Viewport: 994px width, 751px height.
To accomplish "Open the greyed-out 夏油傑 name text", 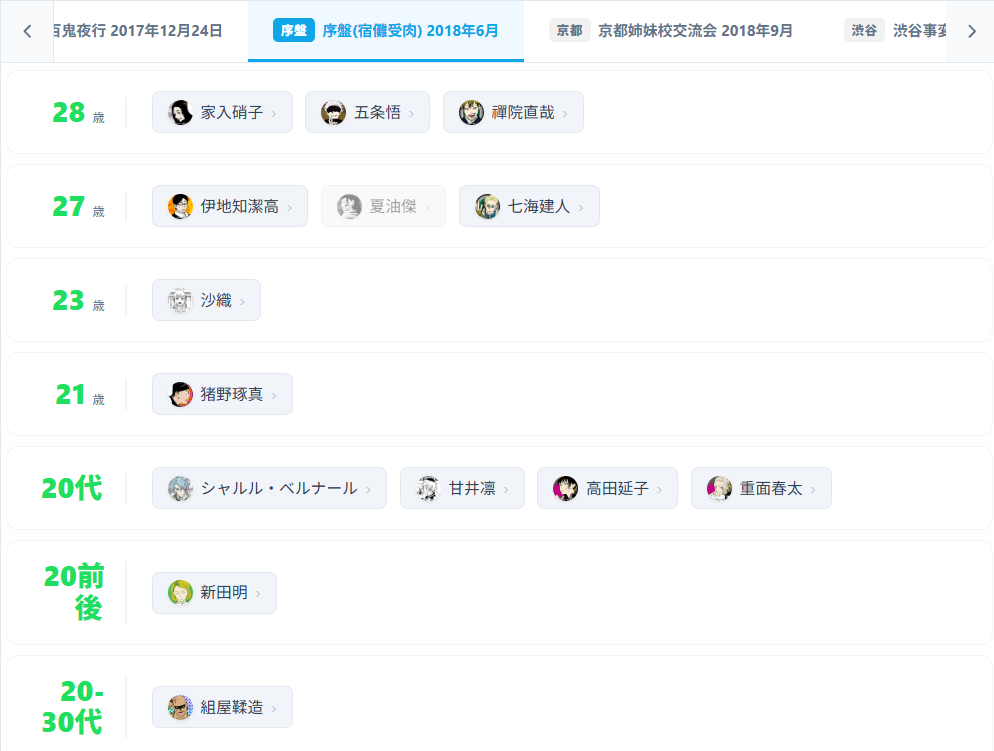I will pos(393,206).
